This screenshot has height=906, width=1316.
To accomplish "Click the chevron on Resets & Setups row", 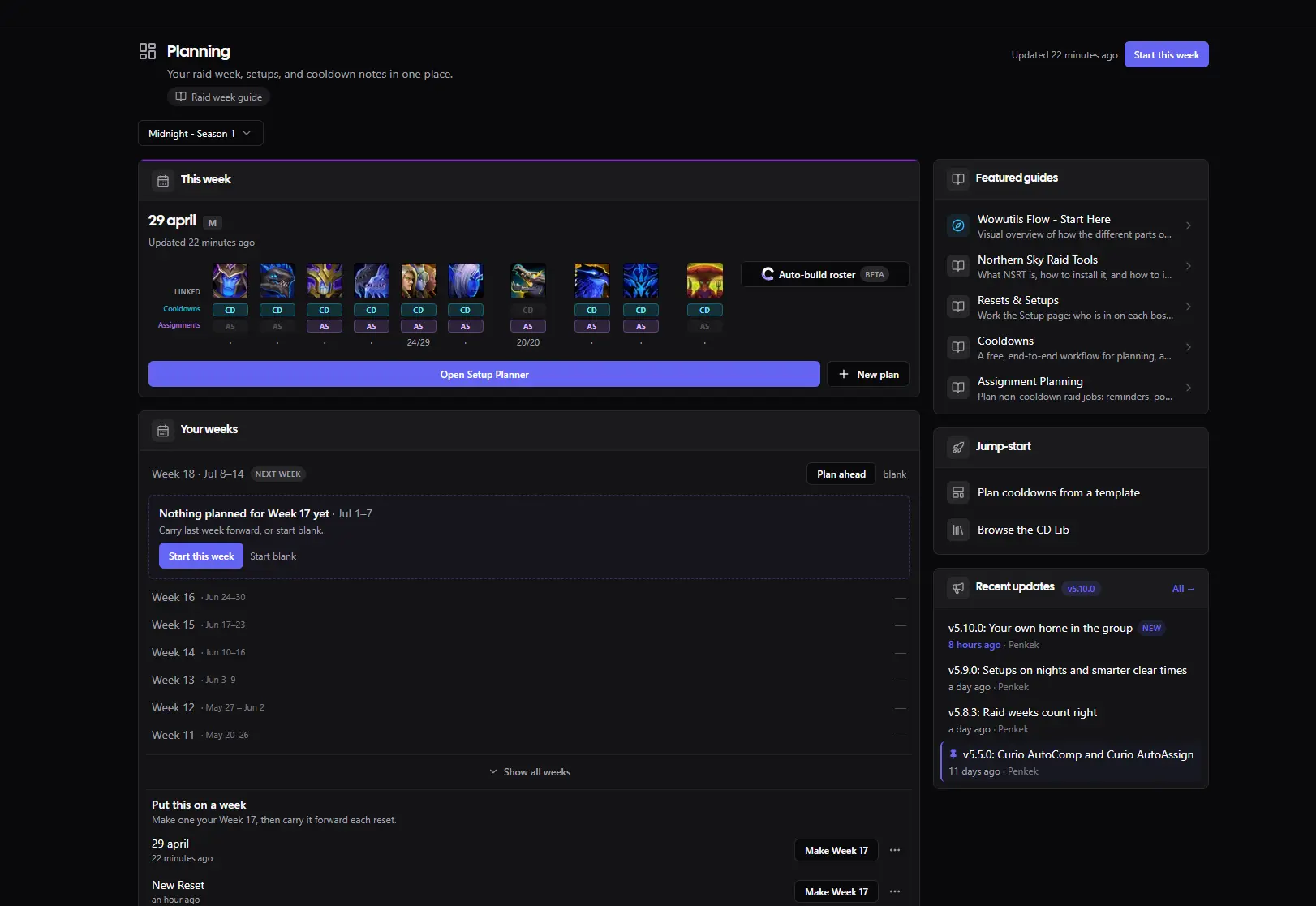I will pyautogui.click(x=1189, y=307).
